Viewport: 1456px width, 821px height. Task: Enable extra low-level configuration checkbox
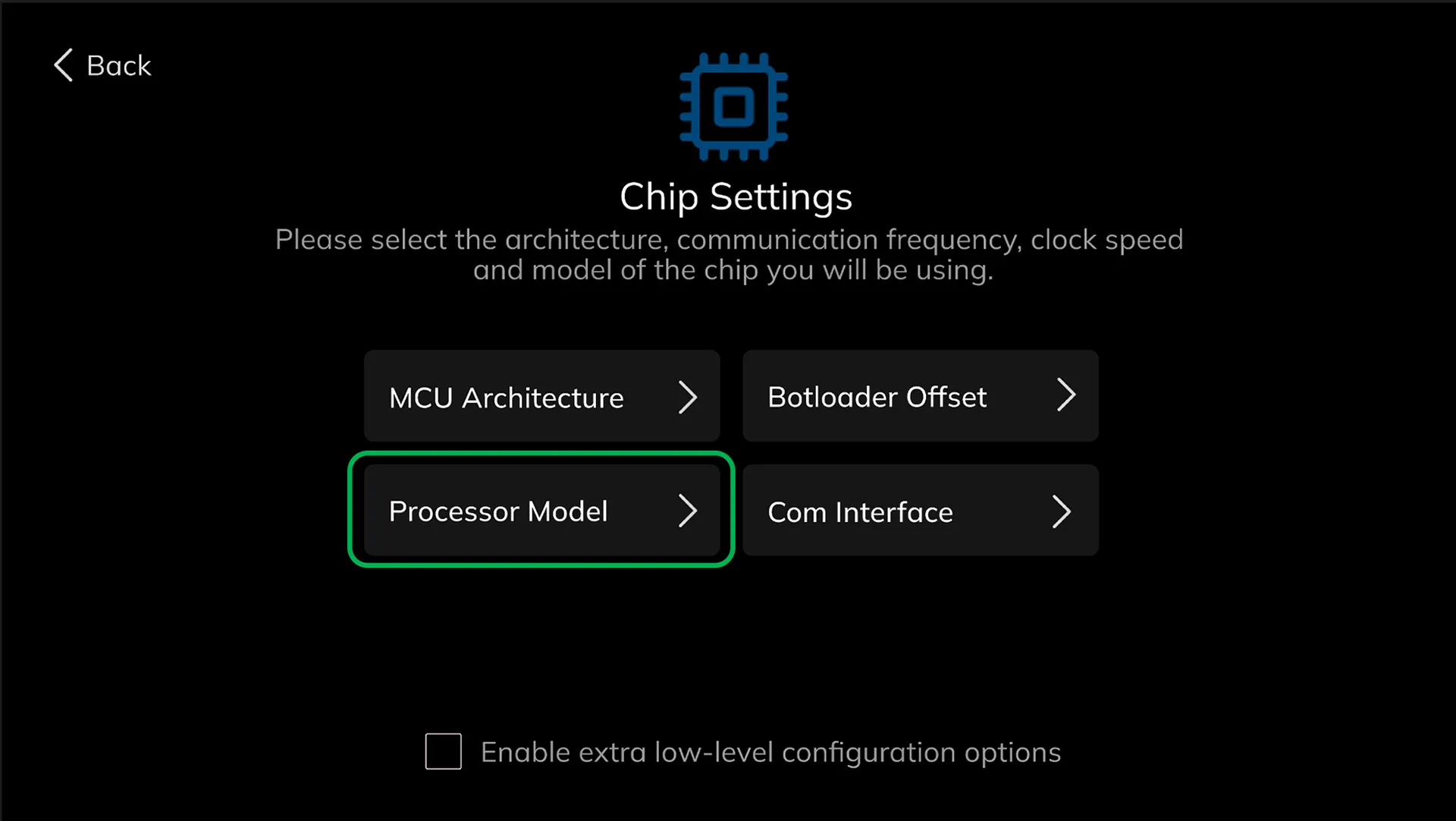pyautogui.click(x=444, y=751)
